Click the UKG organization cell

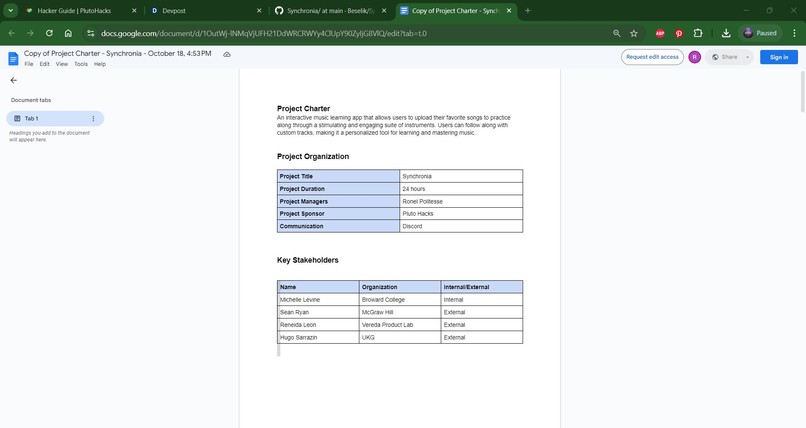point(400,338)
